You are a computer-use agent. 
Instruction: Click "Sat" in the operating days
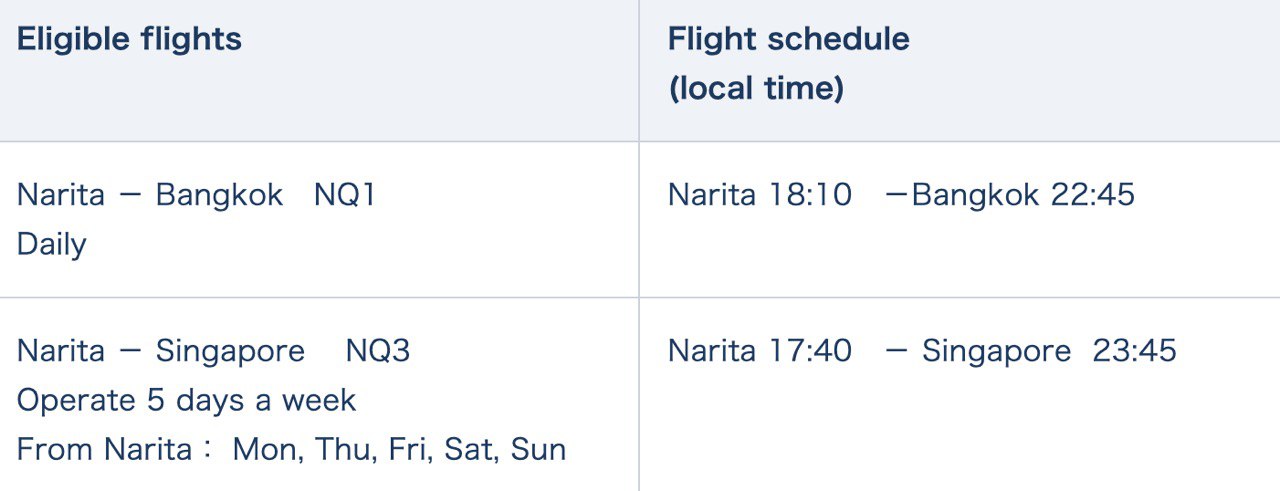coord(470,449)
